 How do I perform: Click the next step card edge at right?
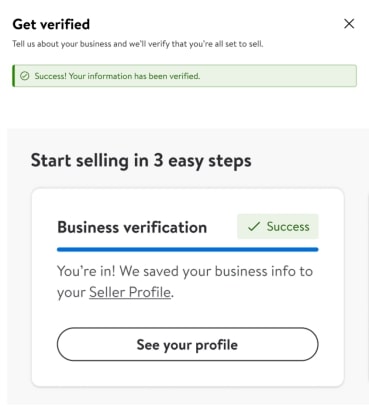pyautogui.click(x=366, y=287)
